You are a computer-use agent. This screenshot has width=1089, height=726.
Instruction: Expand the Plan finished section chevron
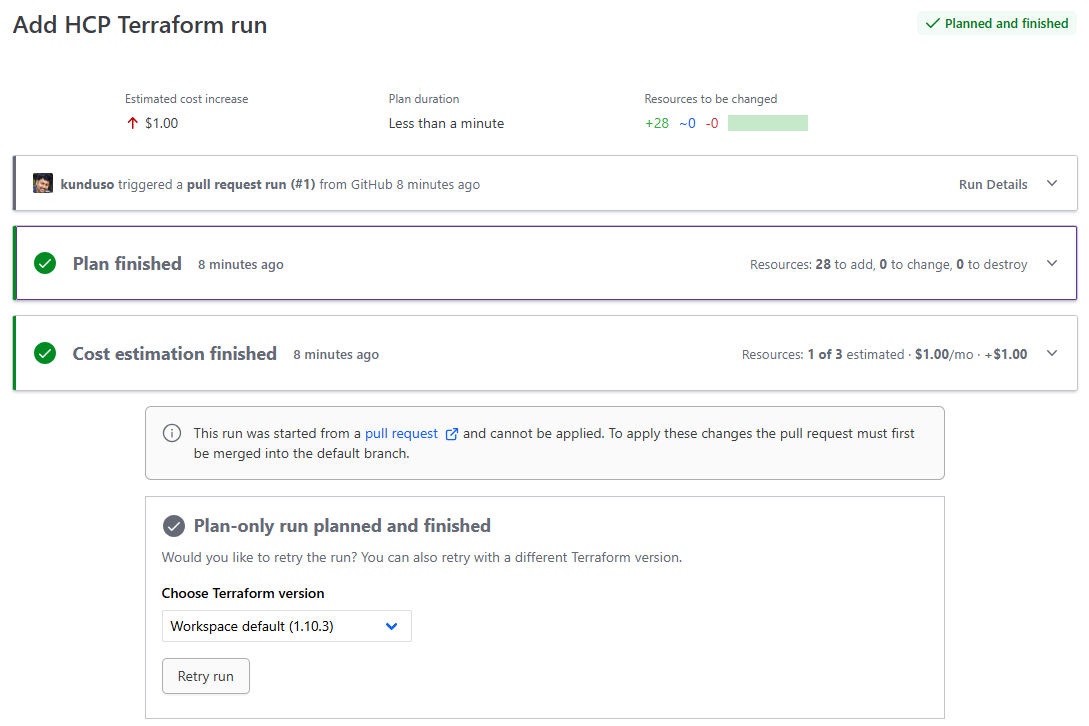click(x=1051, y=264)
